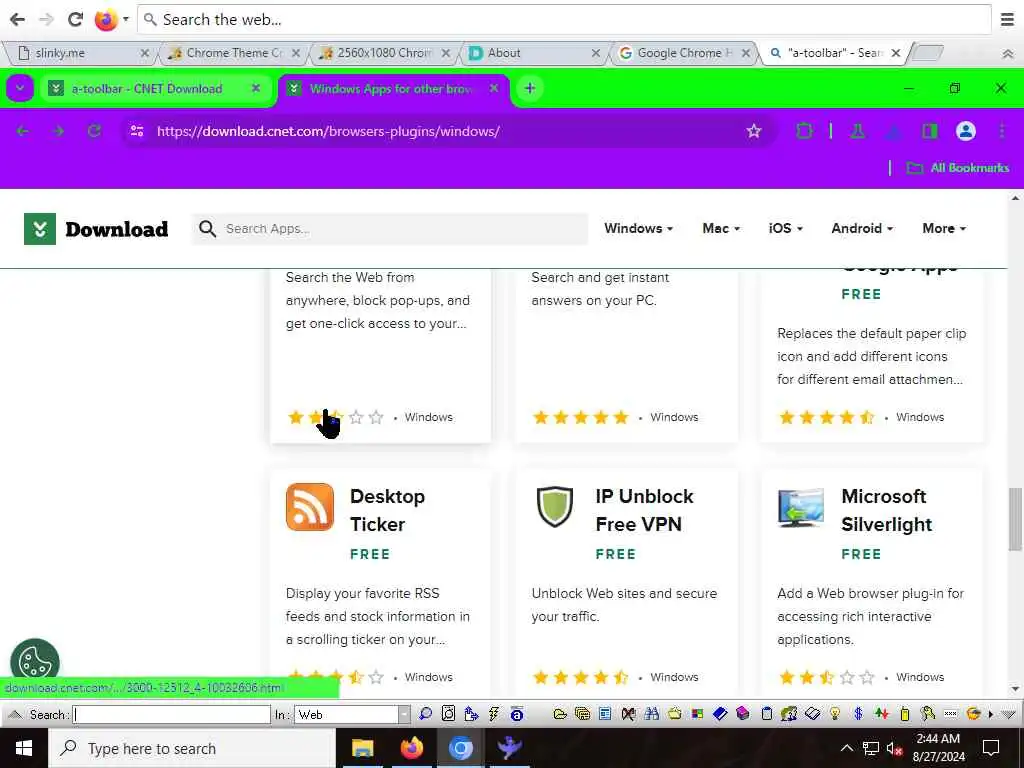Click the red-green arrows icon in the bottom toolbar
1024x768 pixels.
tap(882, 714)
